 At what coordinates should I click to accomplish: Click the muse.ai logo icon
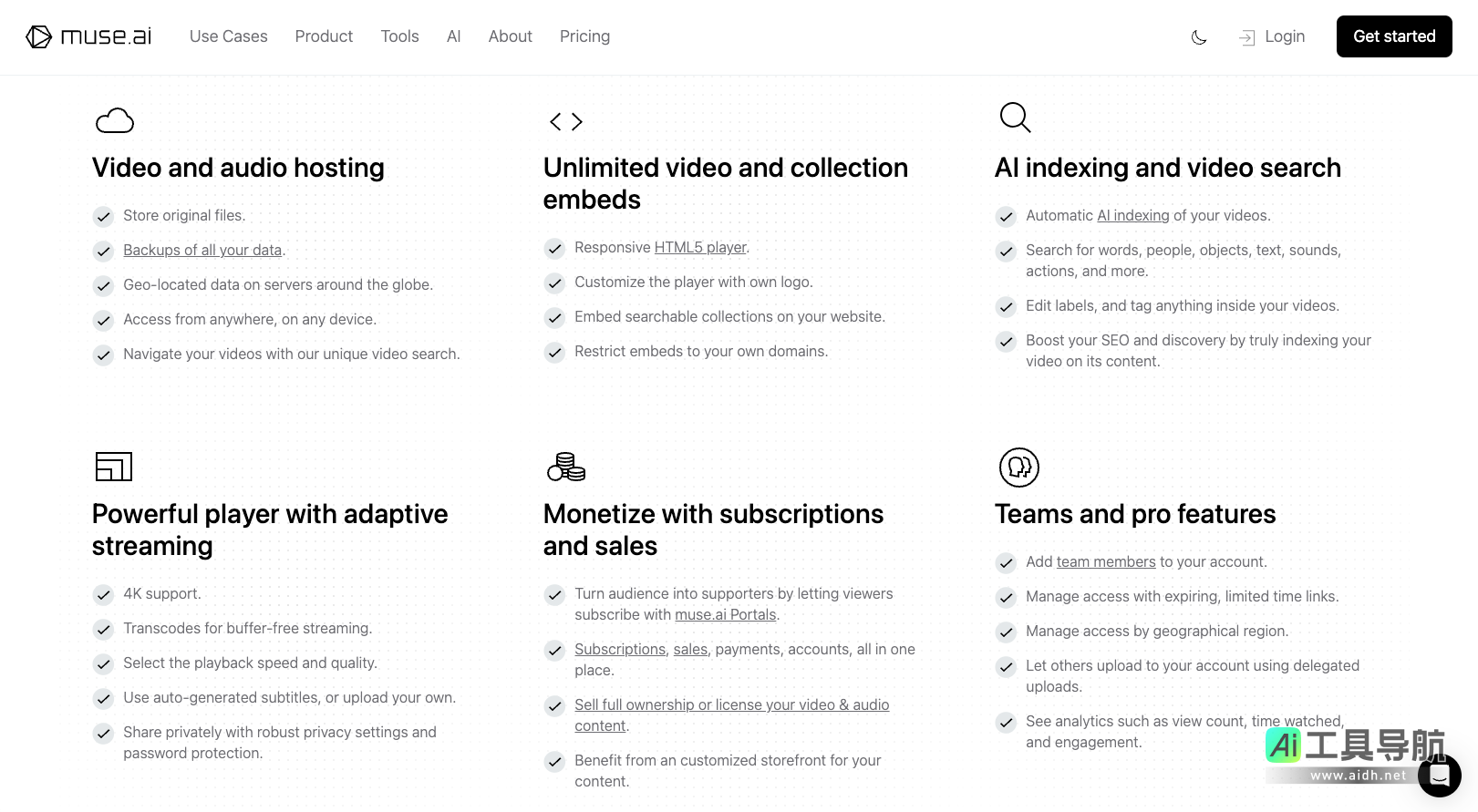(x=39, y=36)
